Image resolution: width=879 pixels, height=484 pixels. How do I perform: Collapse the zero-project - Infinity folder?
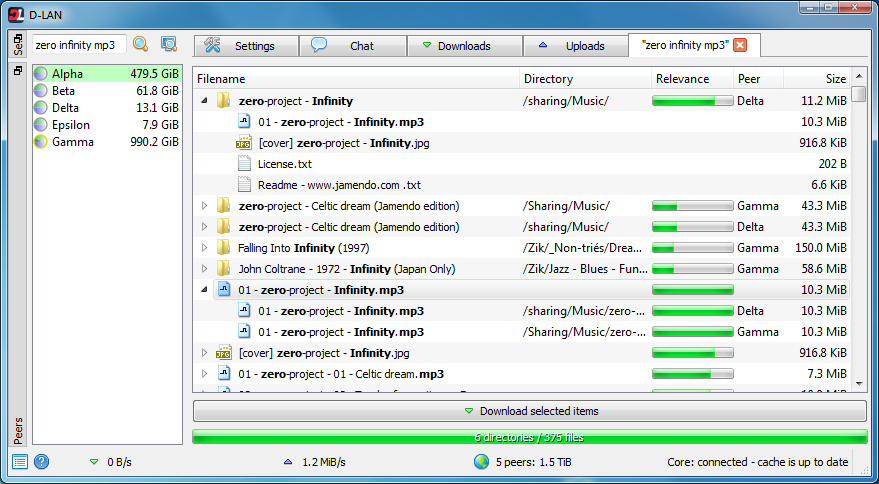click(205, 100)
